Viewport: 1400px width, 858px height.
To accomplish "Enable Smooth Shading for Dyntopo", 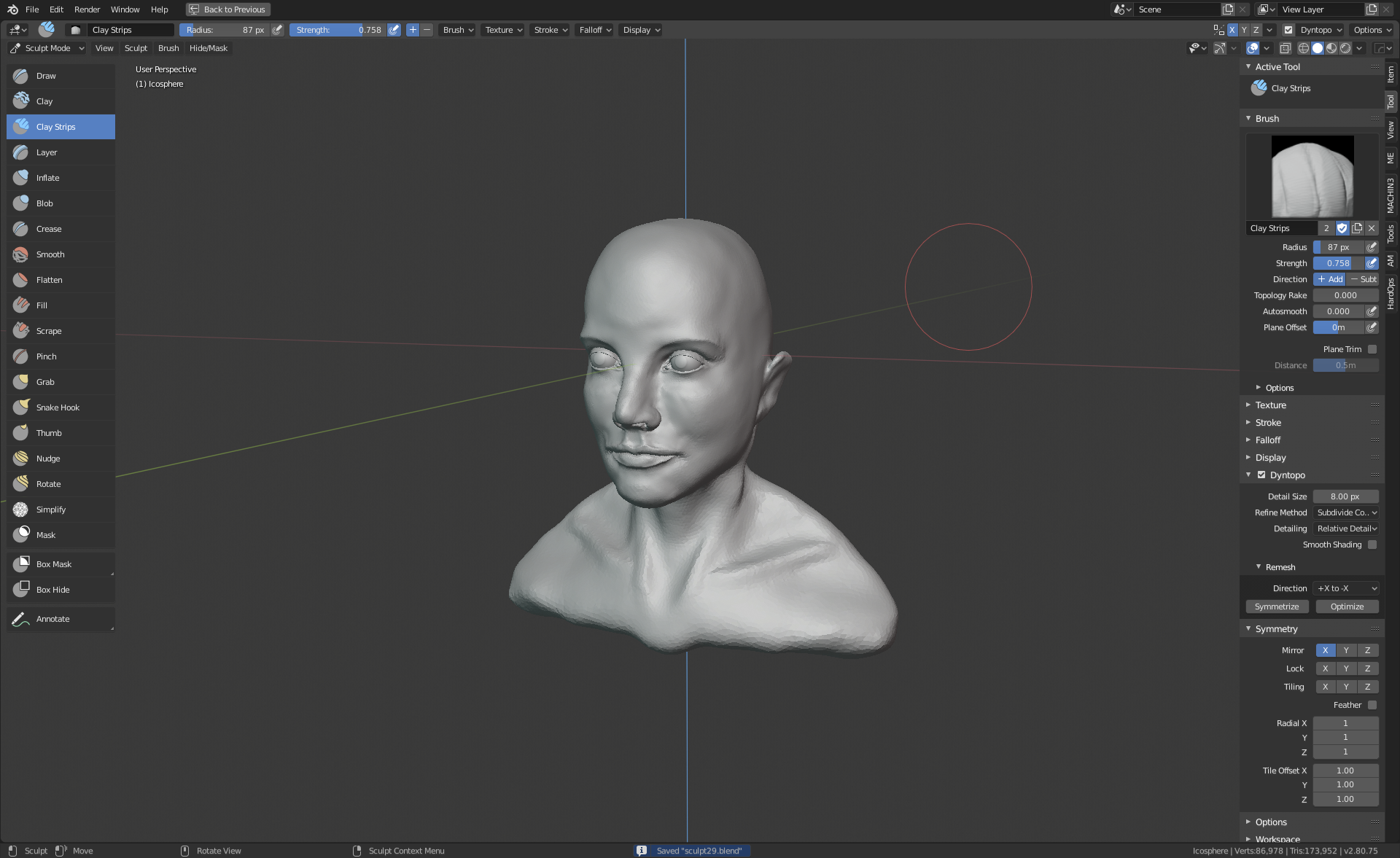I will (1372, 545).
